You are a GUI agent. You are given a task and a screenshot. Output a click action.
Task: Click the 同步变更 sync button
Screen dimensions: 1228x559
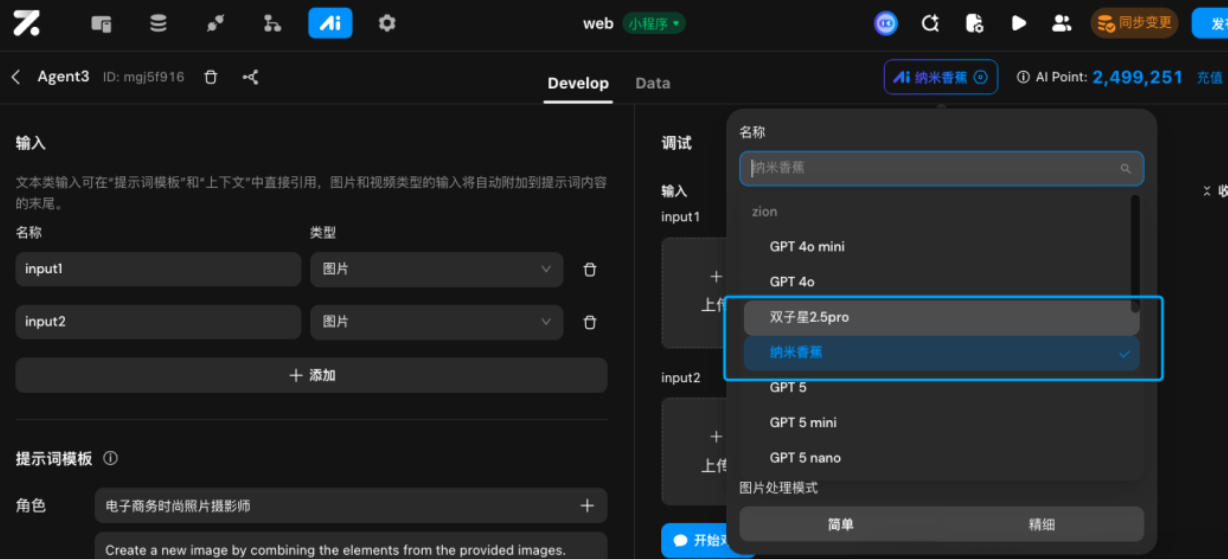pos(1134,23)
